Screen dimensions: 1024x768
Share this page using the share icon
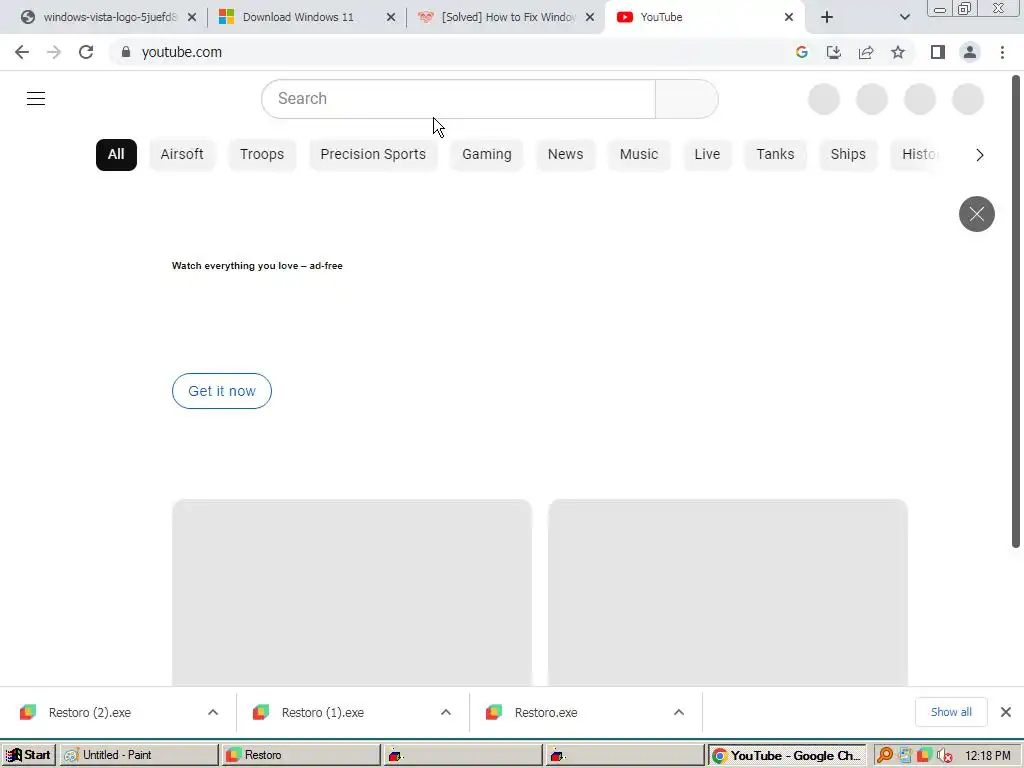click(x=866, y=52)
